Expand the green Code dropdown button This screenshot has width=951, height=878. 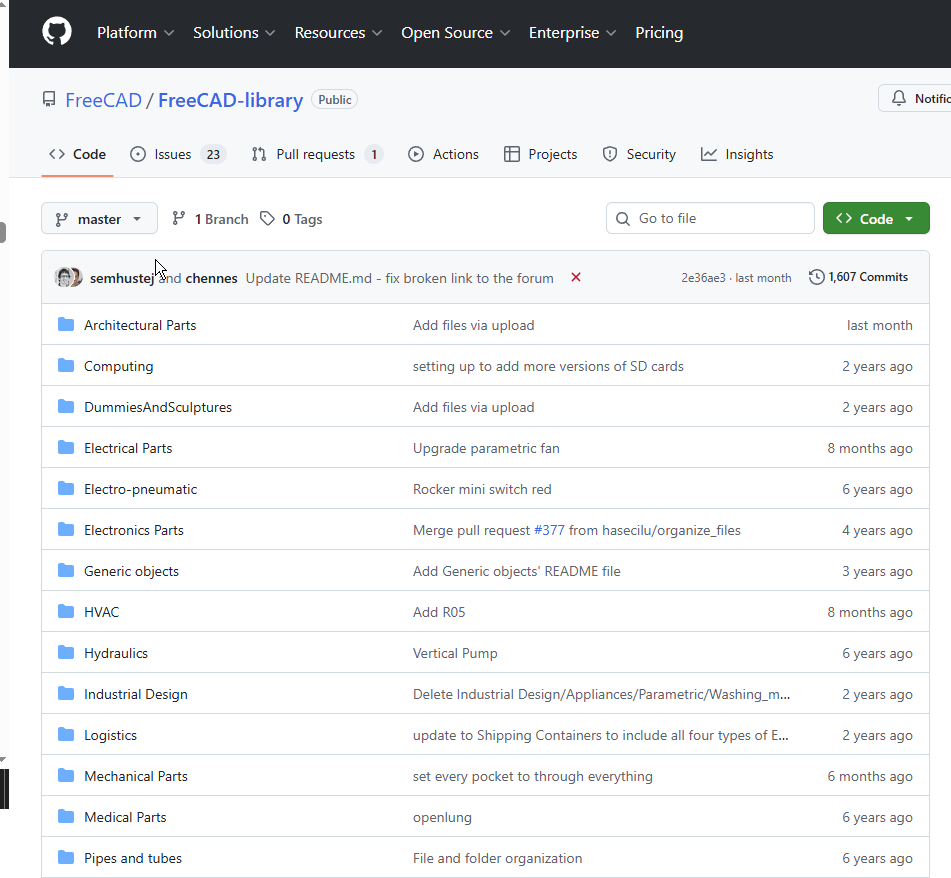click(876, 219)
